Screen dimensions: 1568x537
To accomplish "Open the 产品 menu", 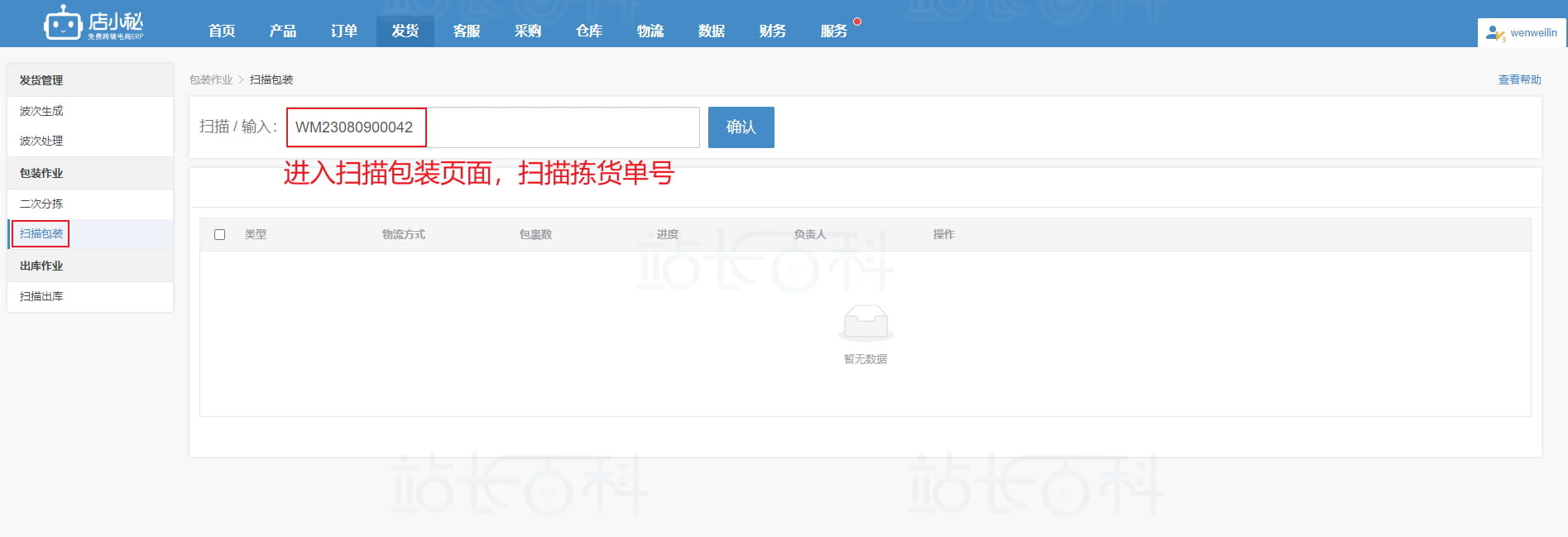I will [x=283, y=31].
